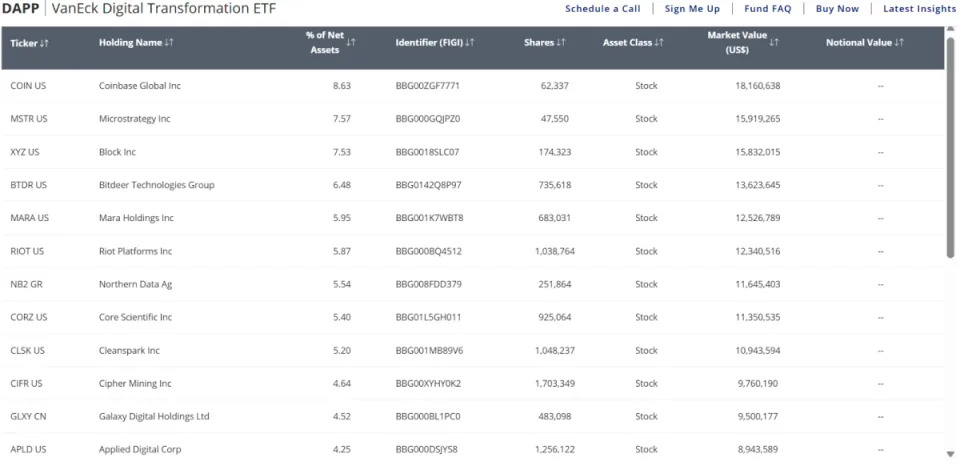Click identifier BBG0142Q8P97
This screenshot has width=960, height=466.
coord(428,185)
